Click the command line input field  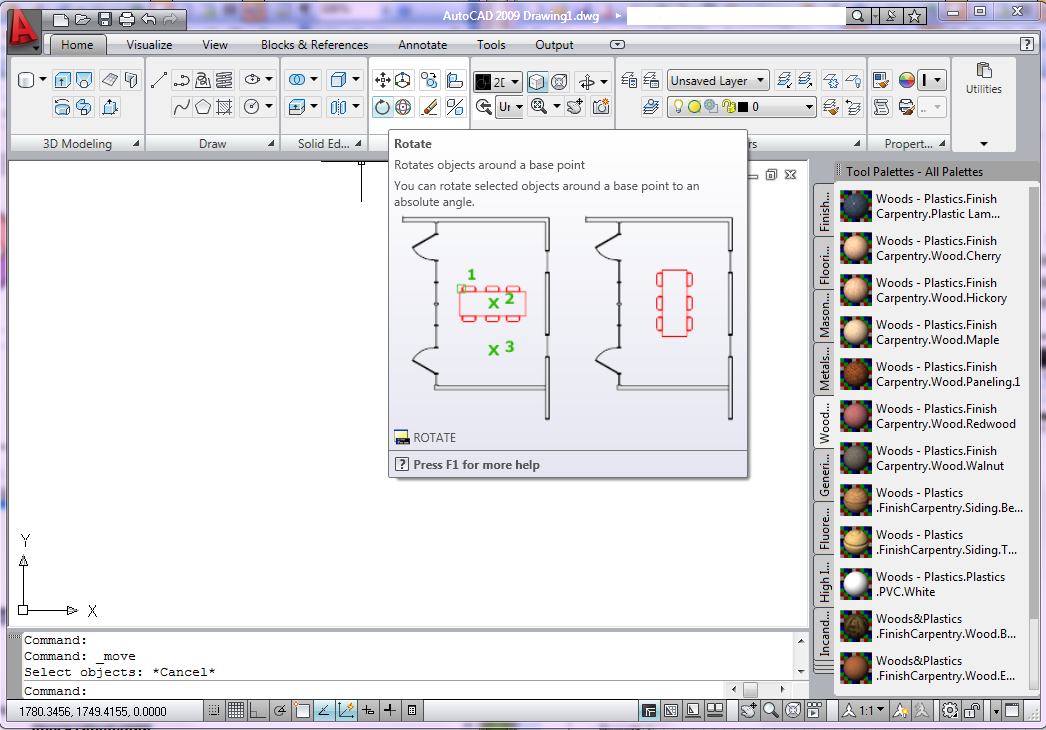374,691
